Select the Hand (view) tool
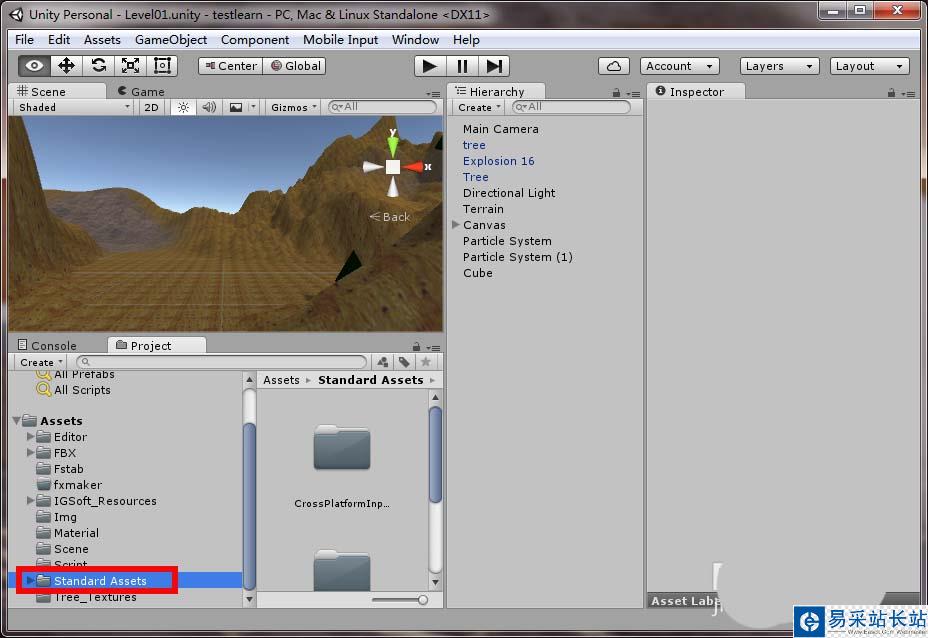This screenshot has height=638, width=928. (x=34, y=66)
